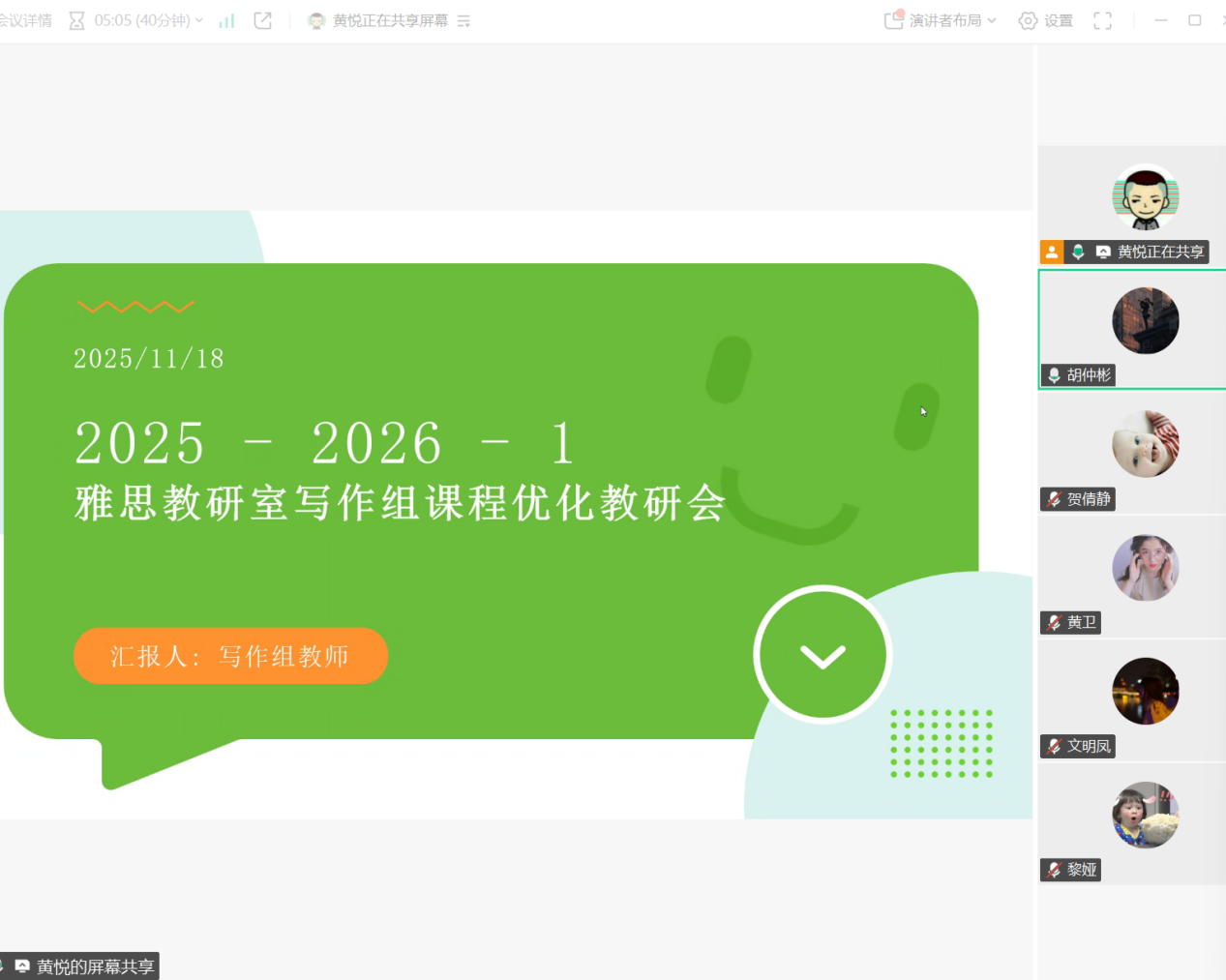
Task: Click the host badge icon beside 黄悦
Action: pyautogui.click(x=1052, y=252)
